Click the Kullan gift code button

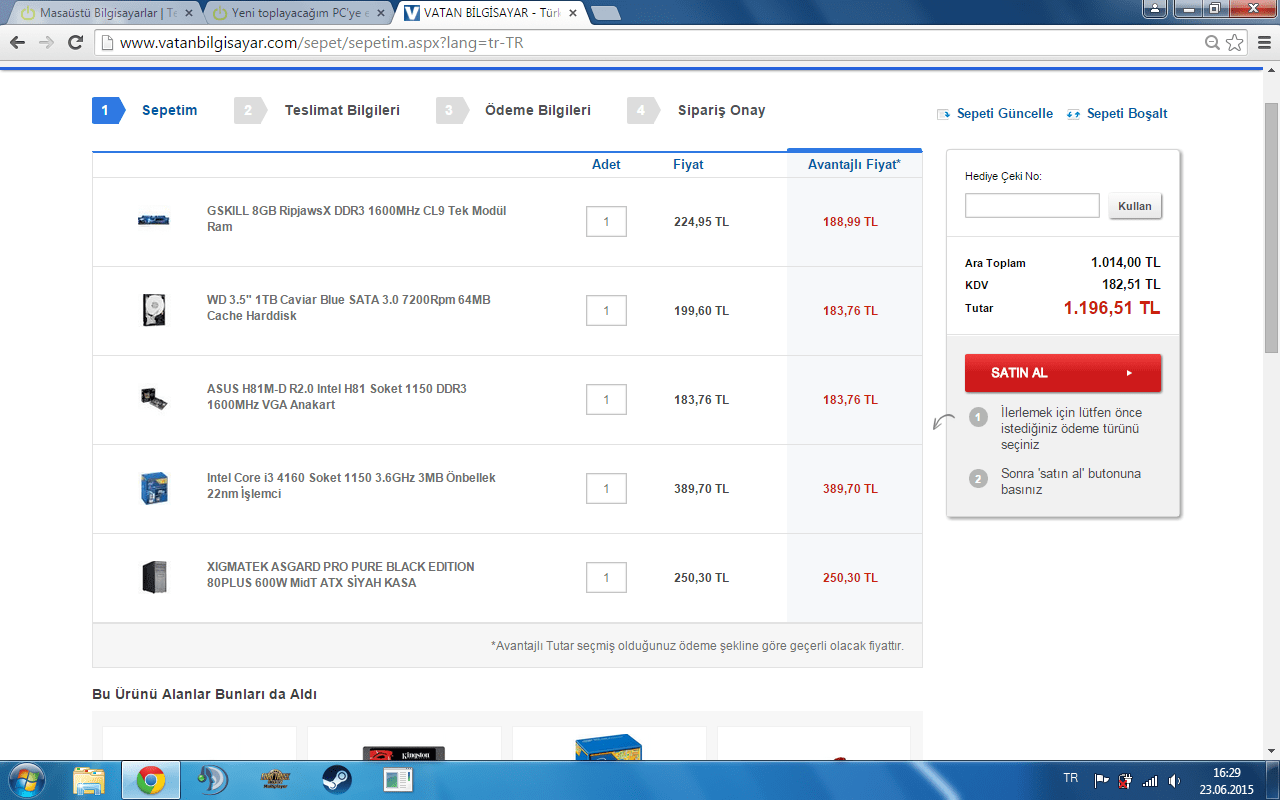pos(1135,206)
